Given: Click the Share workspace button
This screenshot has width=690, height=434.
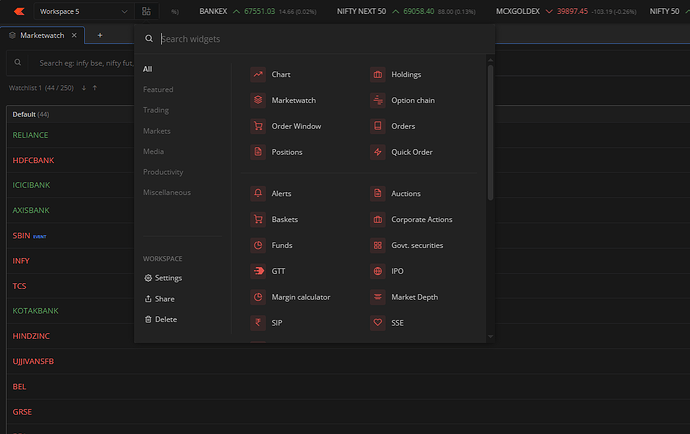Looking at the screenshot, I should (159, 299).
